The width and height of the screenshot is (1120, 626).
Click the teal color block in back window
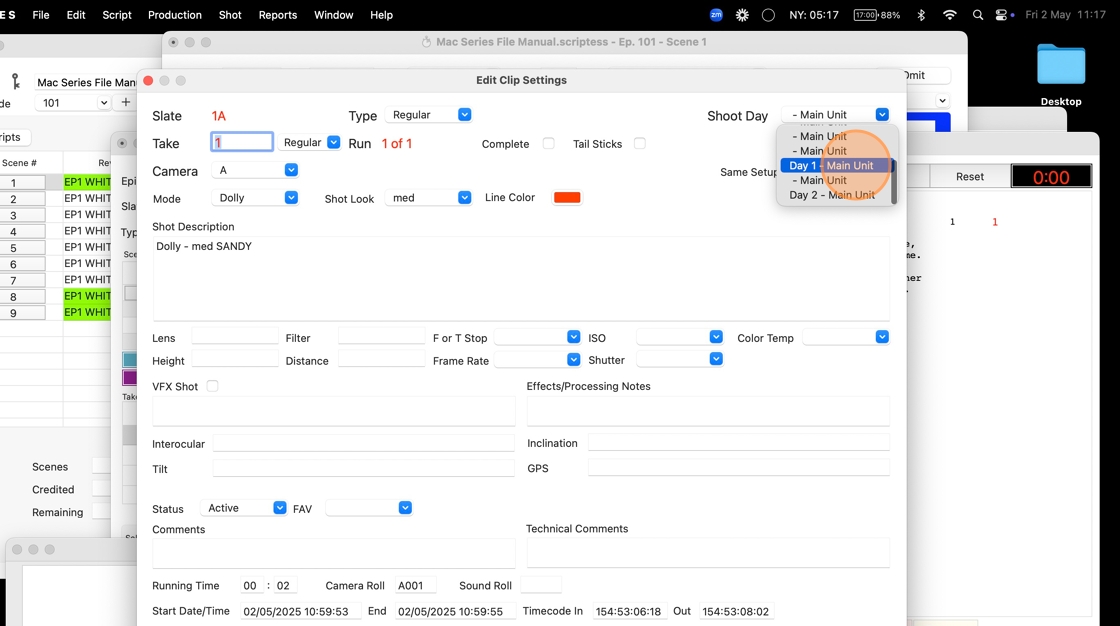[129, 359]
